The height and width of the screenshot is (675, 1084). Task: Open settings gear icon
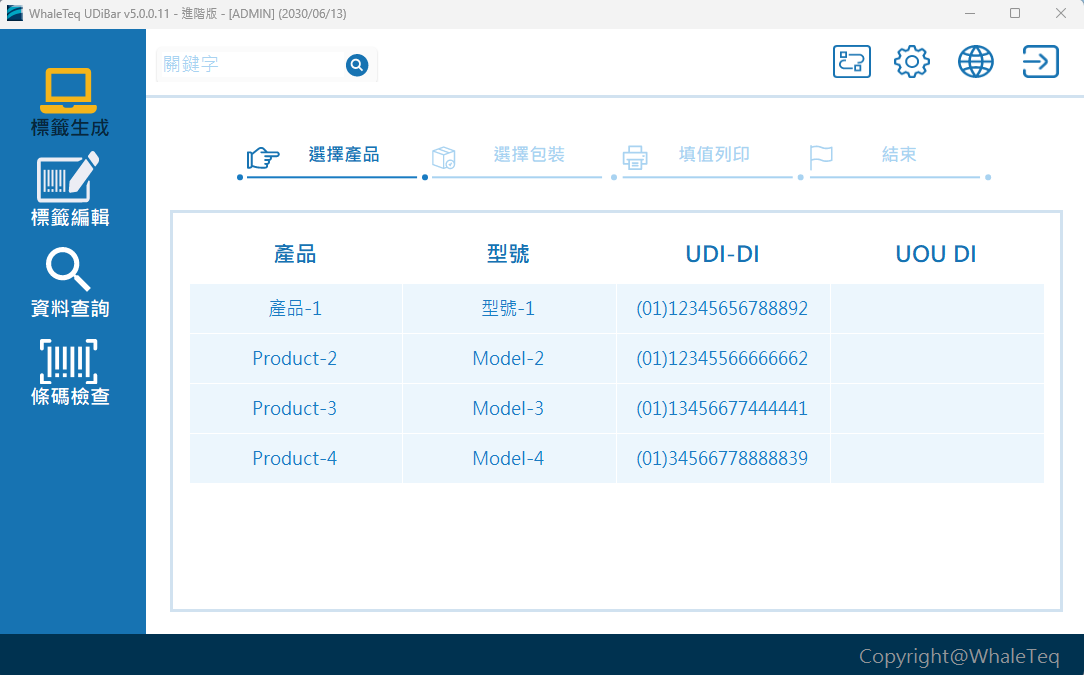[x=912, y=62]
